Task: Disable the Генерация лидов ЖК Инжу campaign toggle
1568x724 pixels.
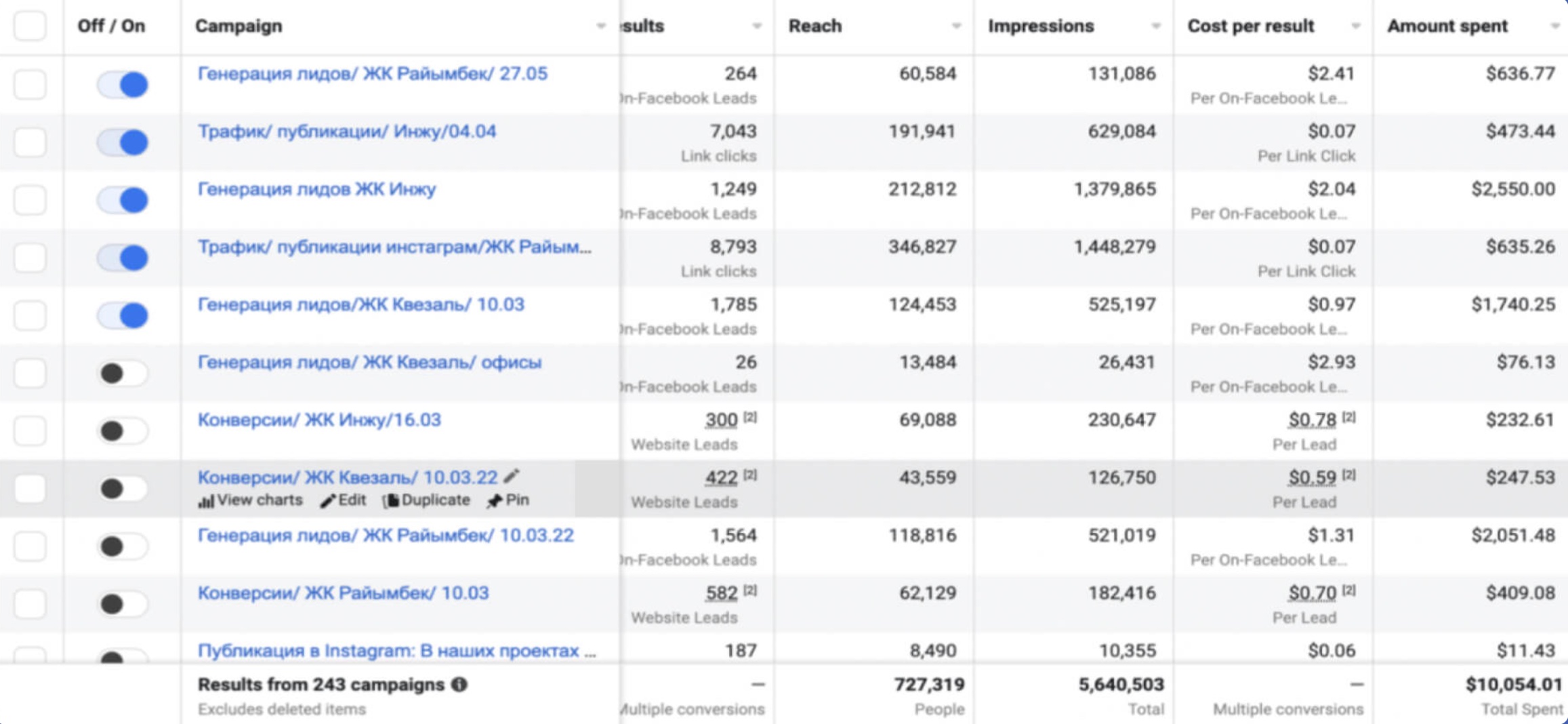Action: point(123,200)
